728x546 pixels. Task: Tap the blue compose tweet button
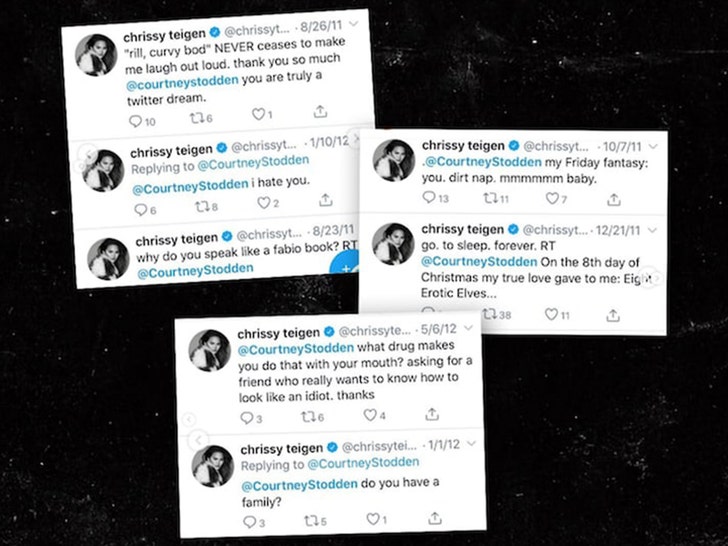point(344,264)
